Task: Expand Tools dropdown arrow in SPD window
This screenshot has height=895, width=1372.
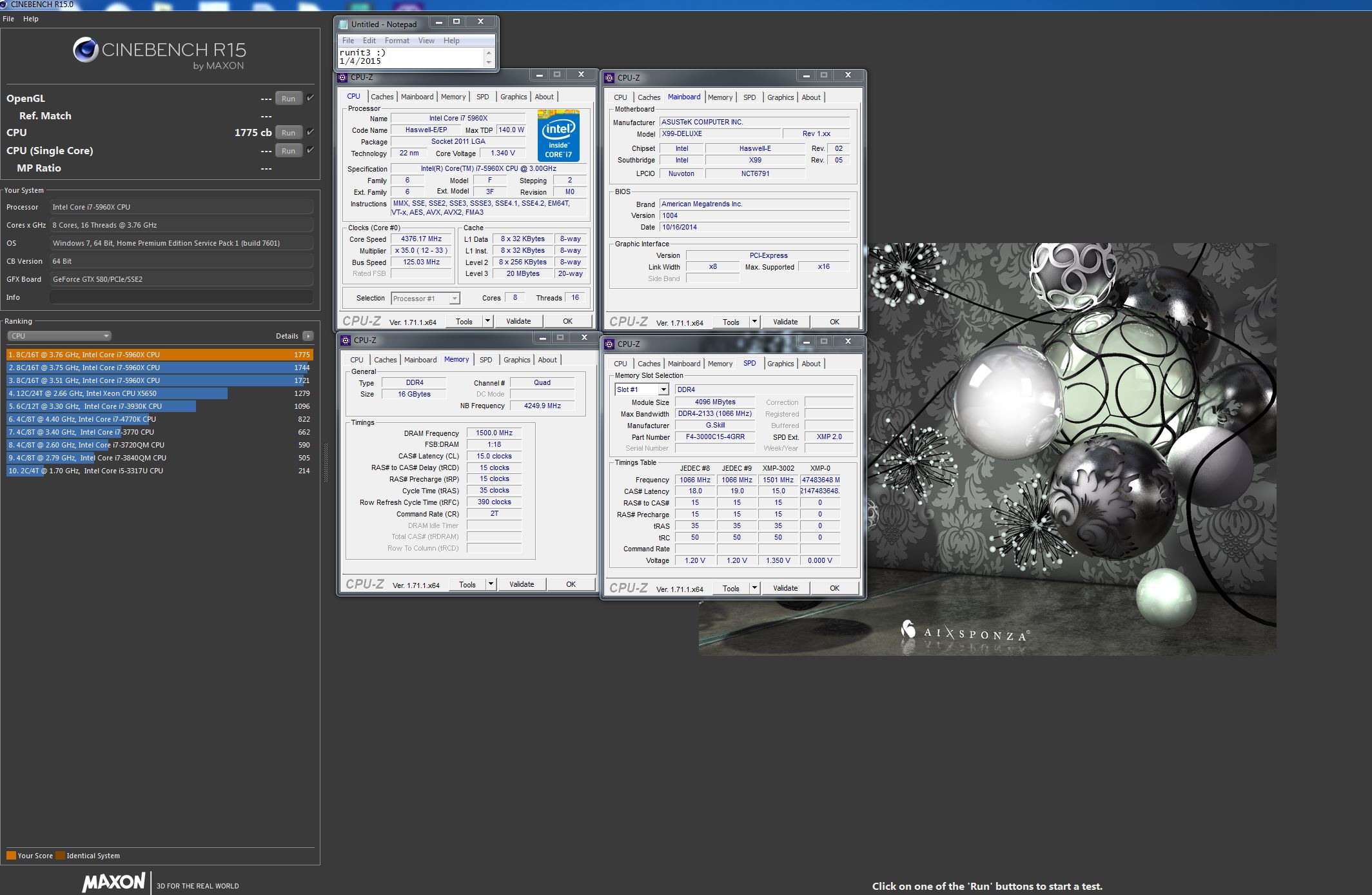Action: pyautogui.click(x=754, y=588)
